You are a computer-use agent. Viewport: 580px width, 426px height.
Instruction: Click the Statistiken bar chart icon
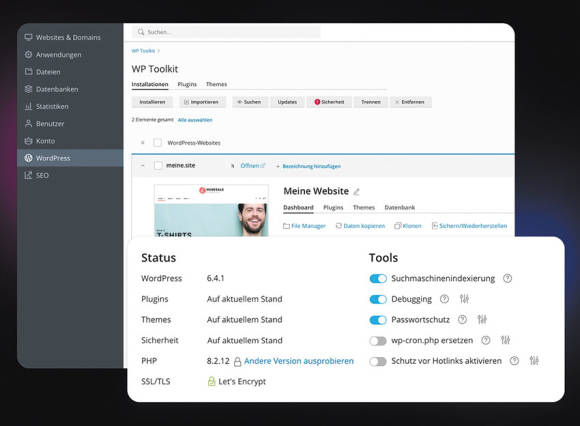28,106
